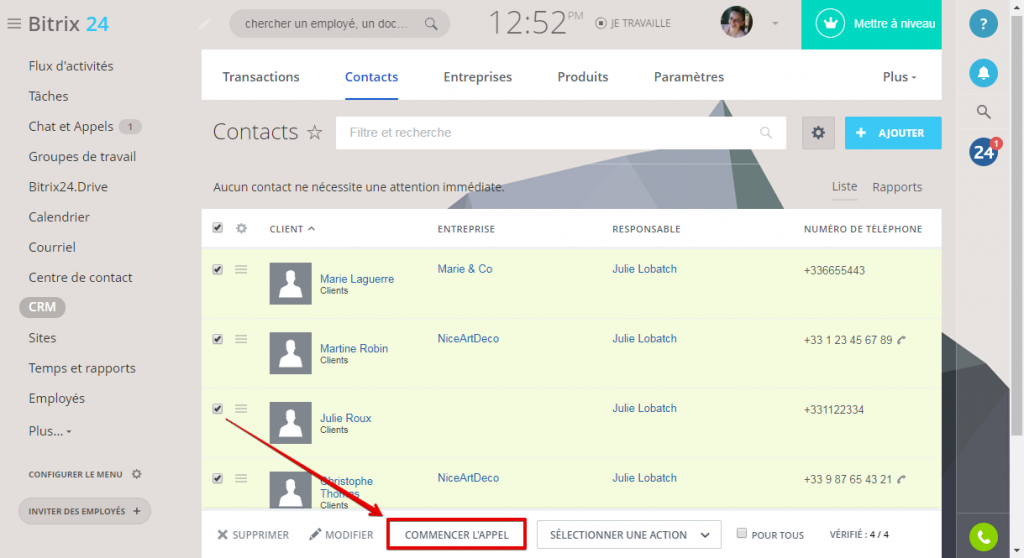Open the Paramètres tab

click(x=688, y=76)
